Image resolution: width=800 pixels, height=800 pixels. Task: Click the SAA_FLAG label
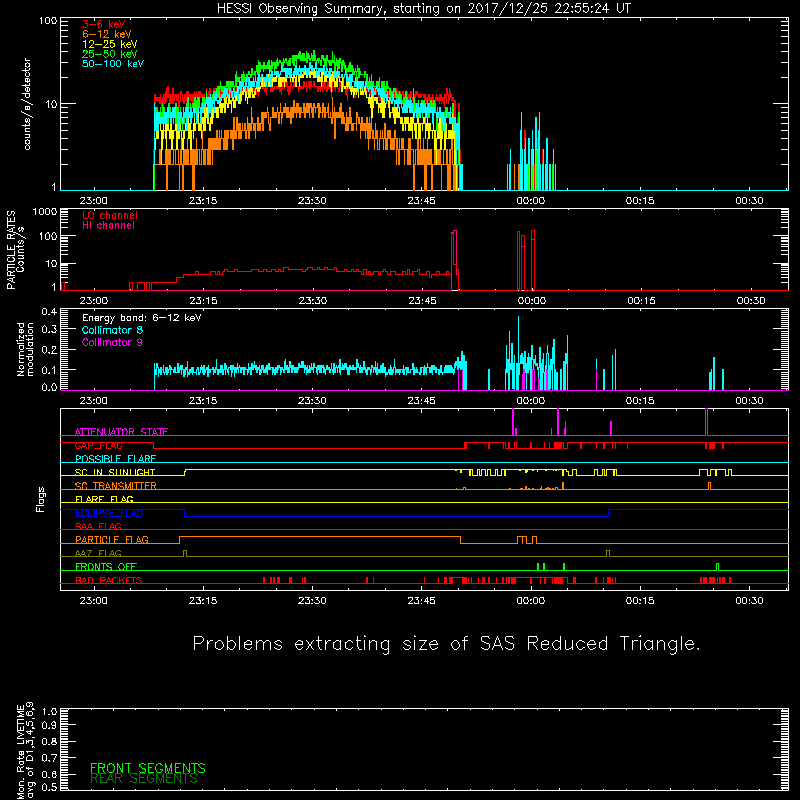click(98, 526)
